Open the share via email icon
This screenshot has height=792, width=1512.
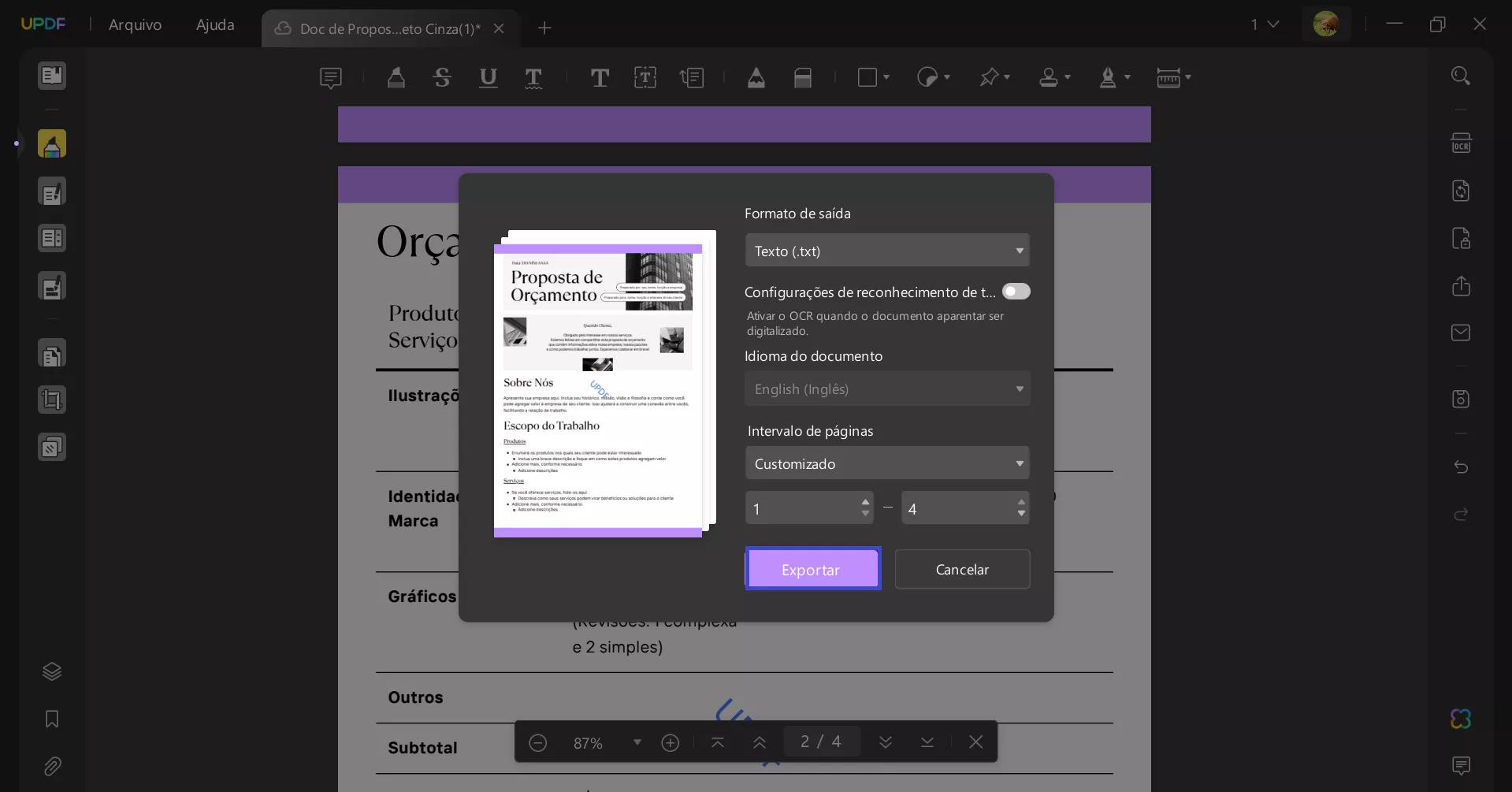pos(1462,333)
